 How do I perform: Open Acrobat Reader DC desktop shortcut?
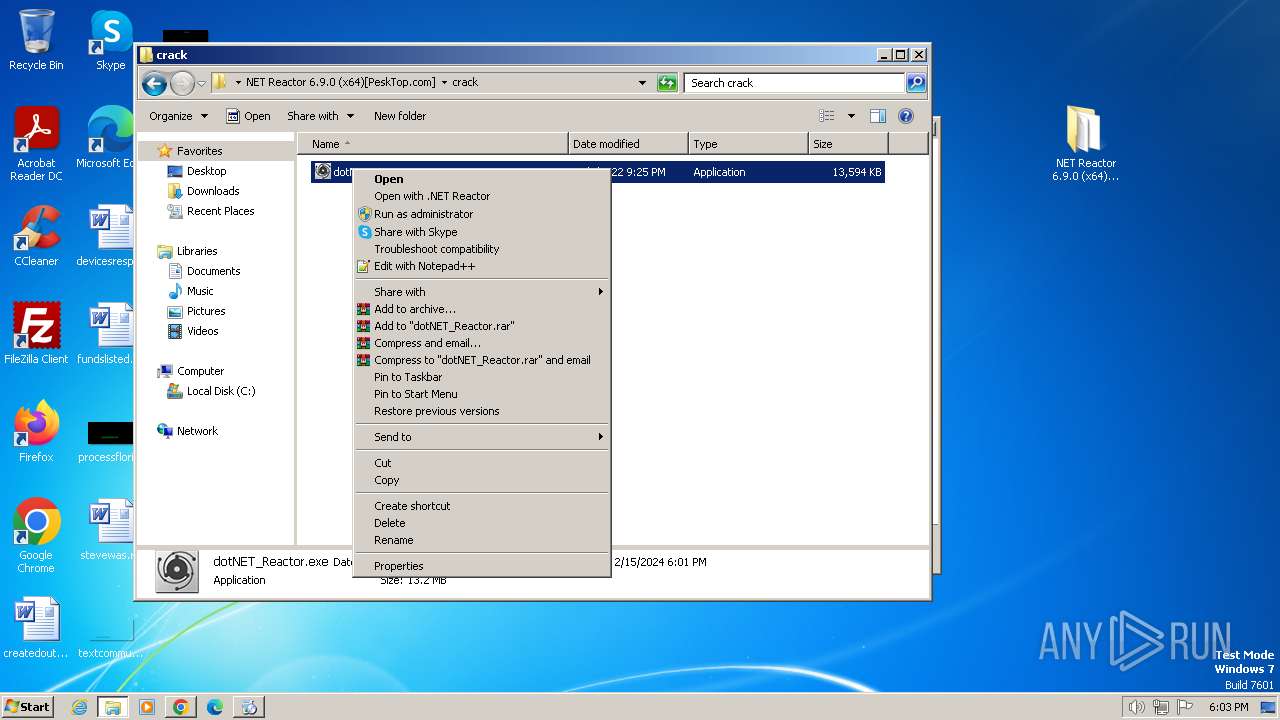point(36,144)
